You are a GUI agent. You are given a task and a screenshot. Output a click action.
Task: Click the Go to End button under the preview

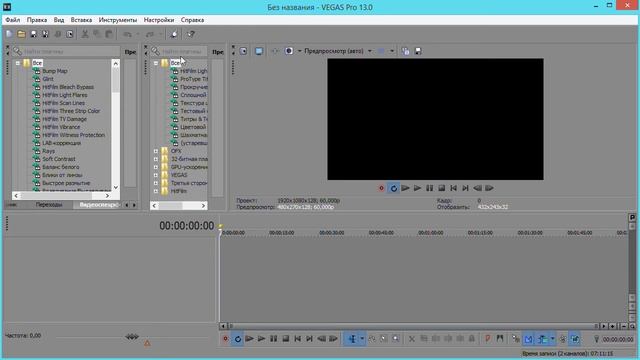465,188
